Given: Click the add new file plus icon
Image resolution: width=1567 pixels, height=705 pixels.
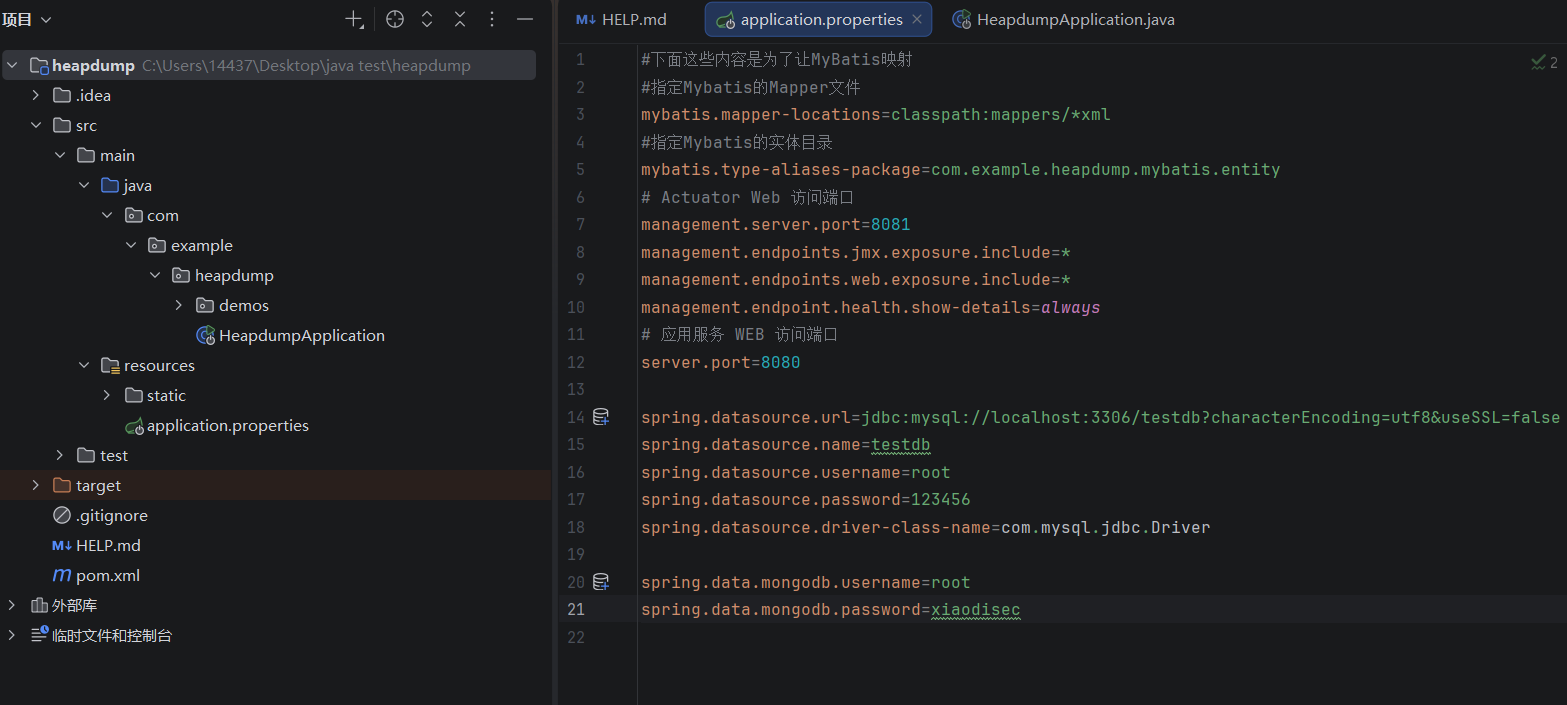Looking at the screenshot, I should (x=354, y=19).
